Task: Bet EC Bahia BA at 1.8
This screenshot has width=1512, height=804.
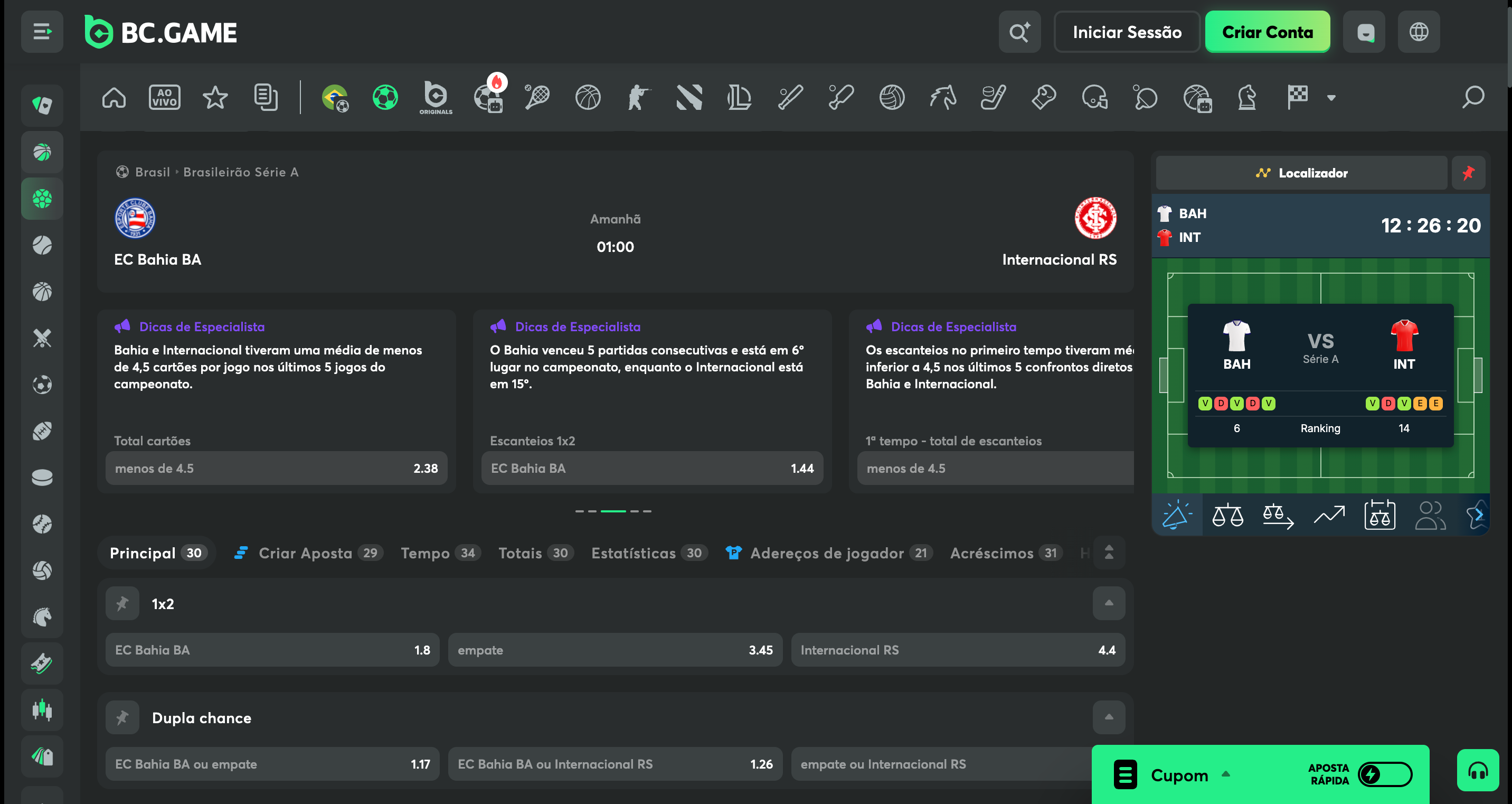Action: tap(272, 650)
